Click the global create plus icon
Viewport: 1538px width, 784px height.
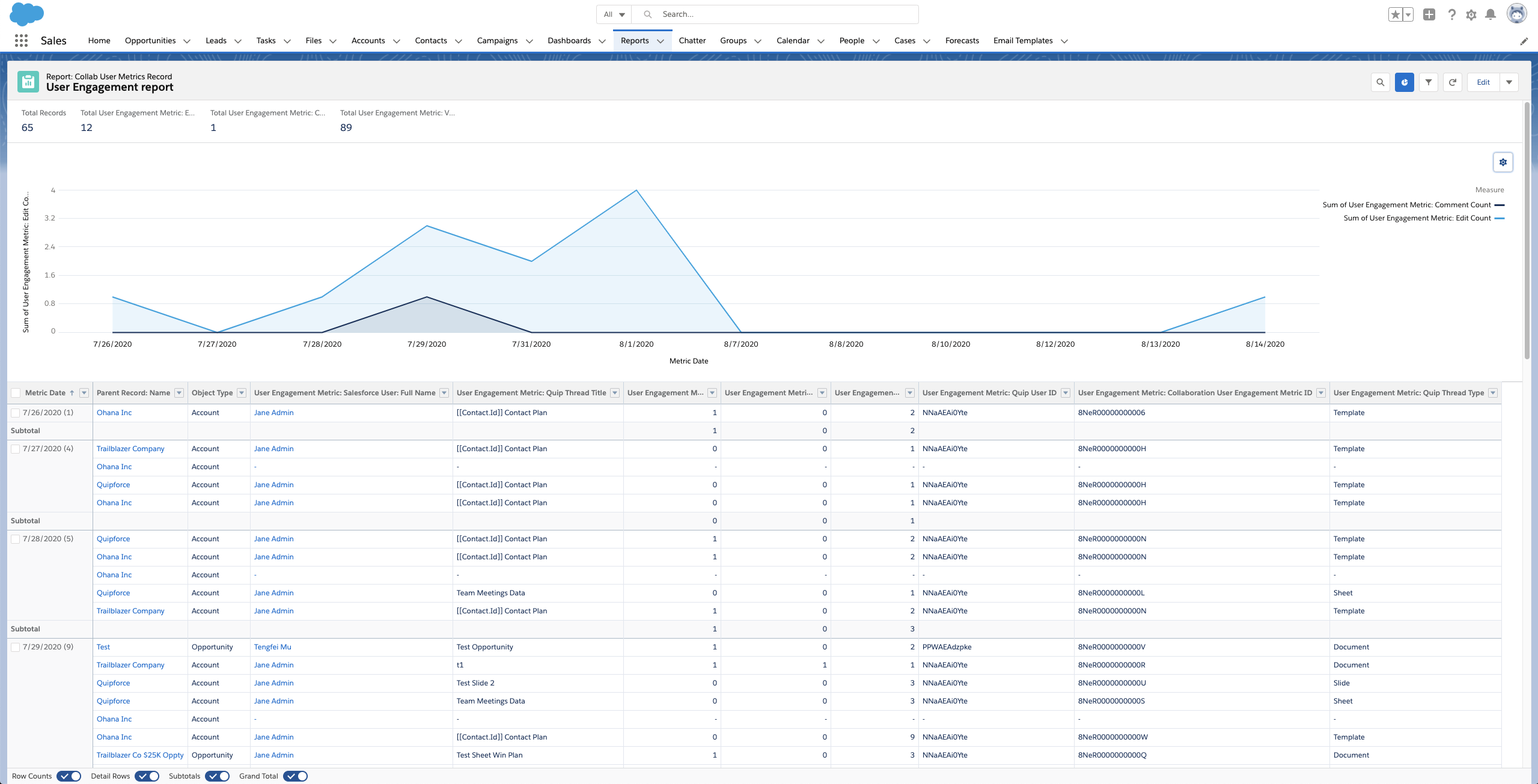(x=1429, y=14)
